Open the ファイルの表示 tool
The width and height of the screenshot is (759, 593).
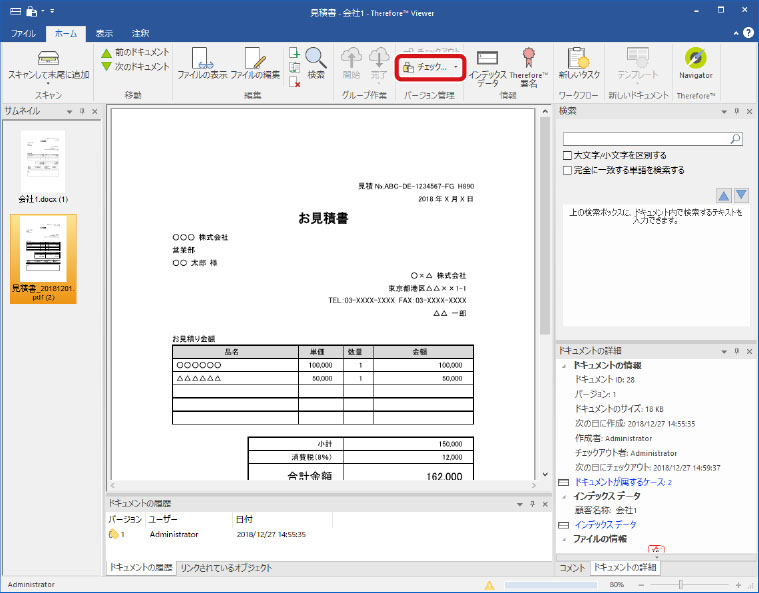(201, 62)
